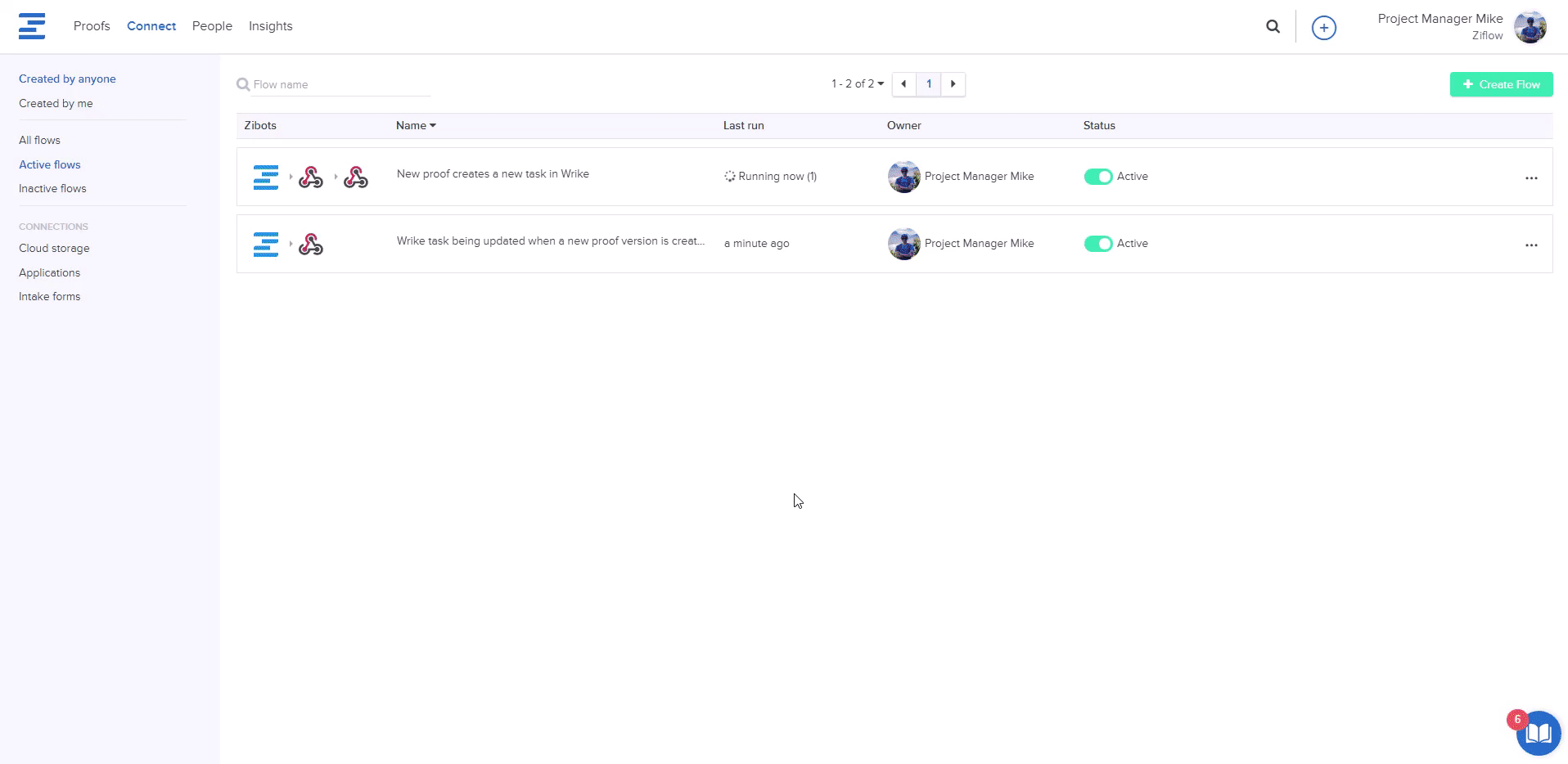The image size is (1568, 764).
Task: Open three-dot menu for New proof flow
Action: [x=1531, y=178]
